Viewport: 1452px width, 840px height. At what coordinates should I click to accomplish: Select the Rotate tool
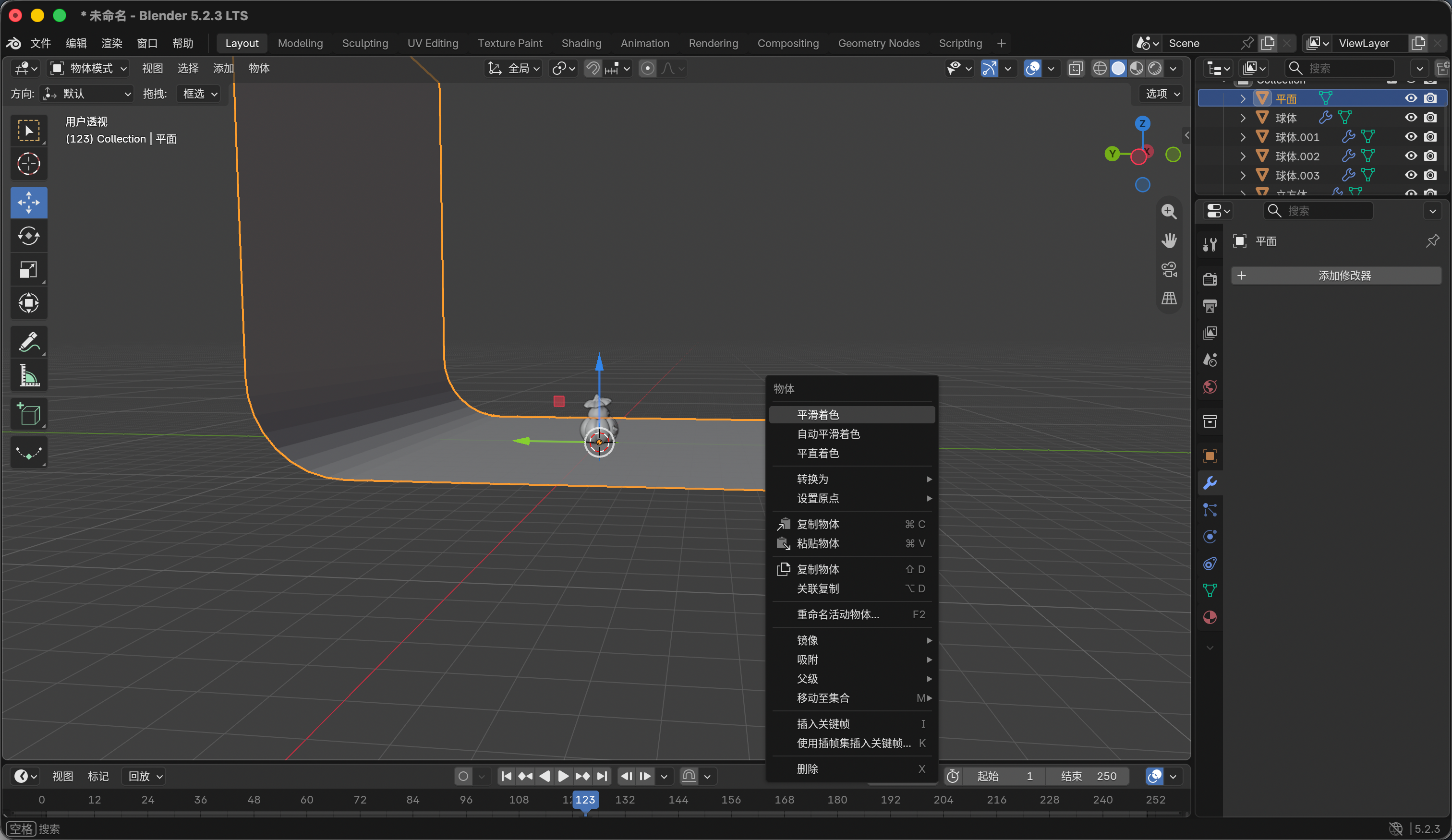(29, 236)
